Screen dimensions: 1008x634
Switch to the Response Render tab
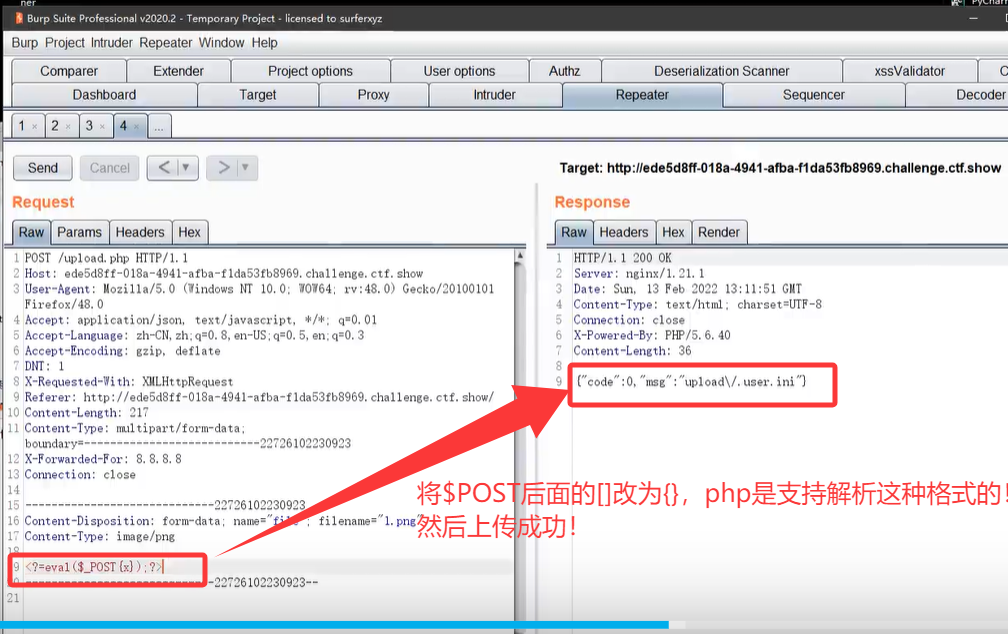719,232
